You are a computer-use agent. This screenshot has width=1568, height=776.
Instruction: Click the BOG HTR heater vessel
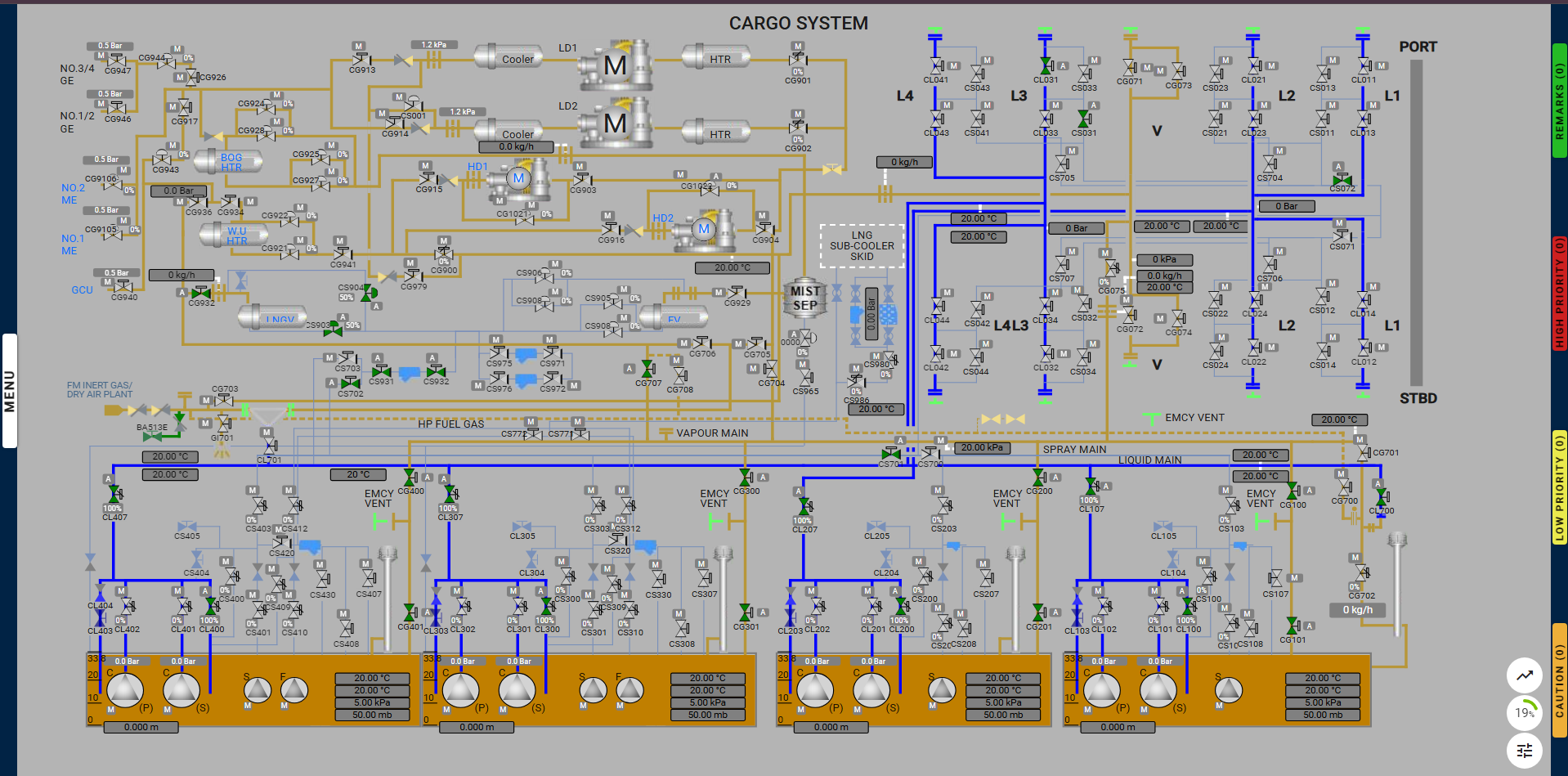(231, 162)
